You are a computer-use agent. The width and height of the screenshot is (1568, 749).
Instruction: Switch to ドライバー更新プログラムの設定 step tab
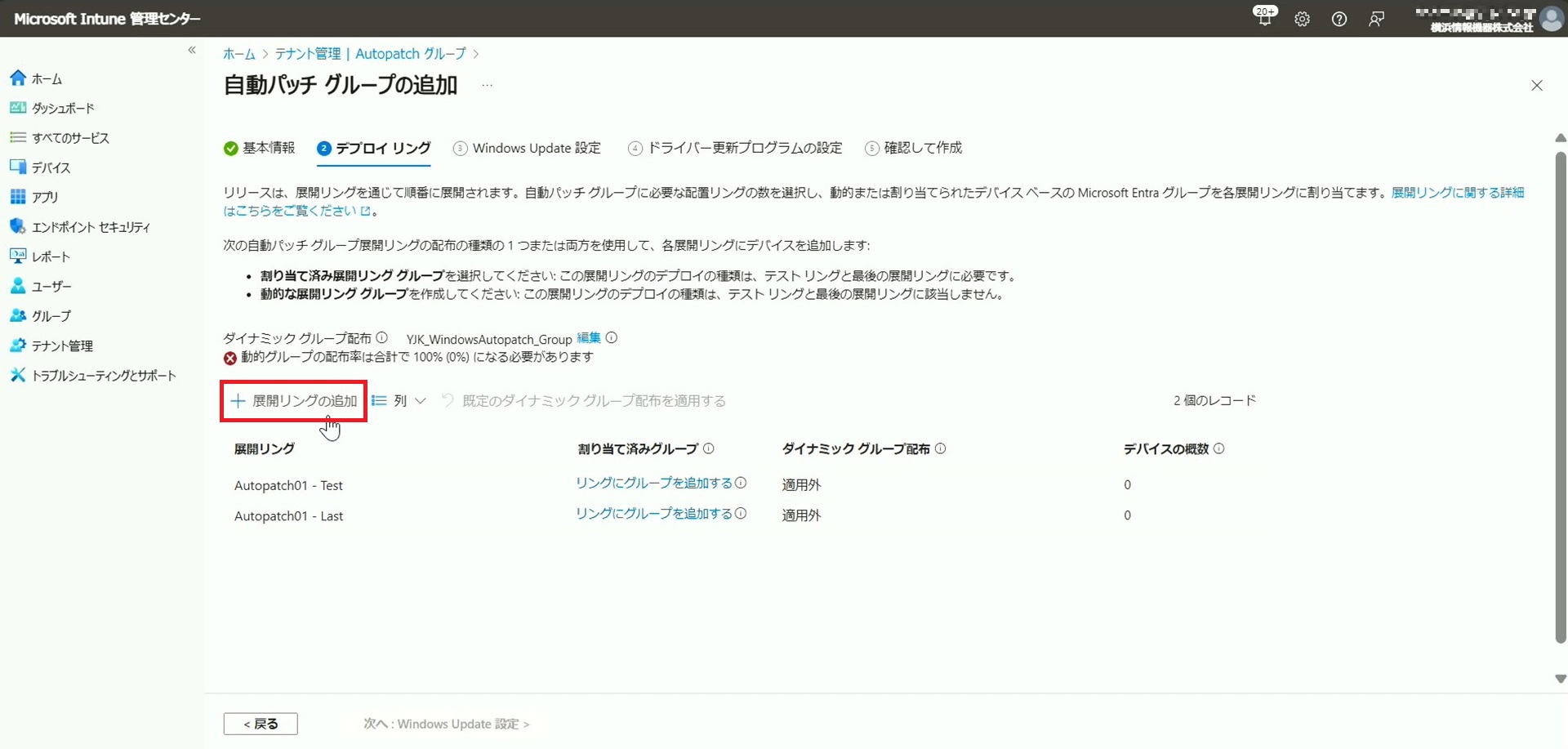[735, 148]
